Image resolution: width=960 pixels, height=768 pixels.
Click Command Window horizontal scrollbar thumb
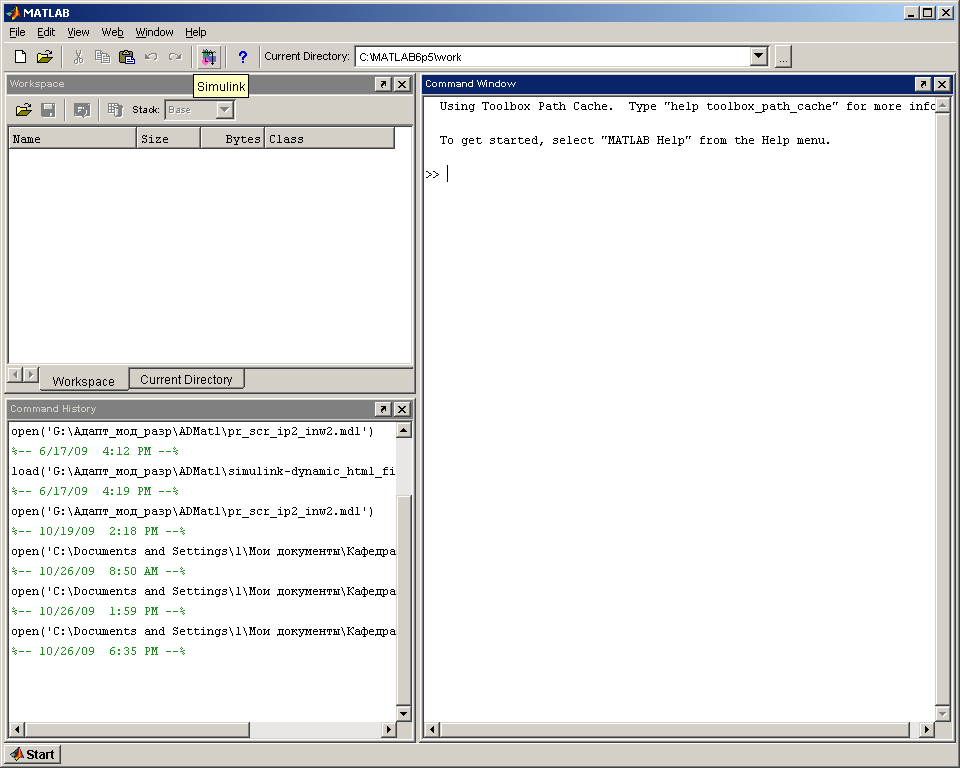point(675,729)
